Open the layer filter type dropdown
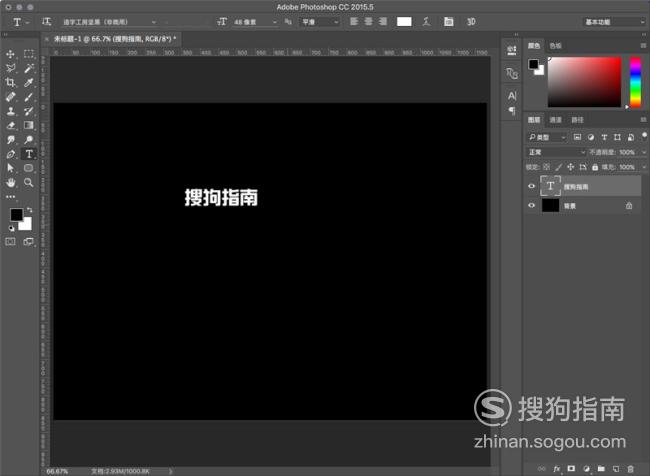650x476 pixels. (x=547, y=137)
